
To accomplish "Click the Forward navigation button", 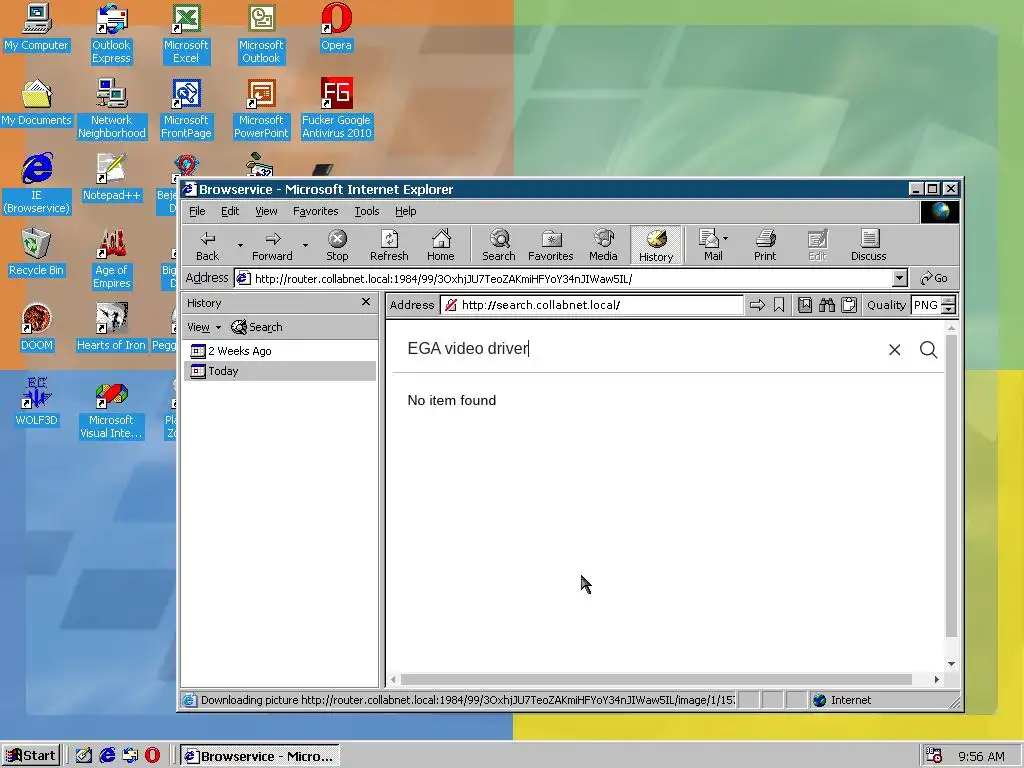I will tap(272, 246).
